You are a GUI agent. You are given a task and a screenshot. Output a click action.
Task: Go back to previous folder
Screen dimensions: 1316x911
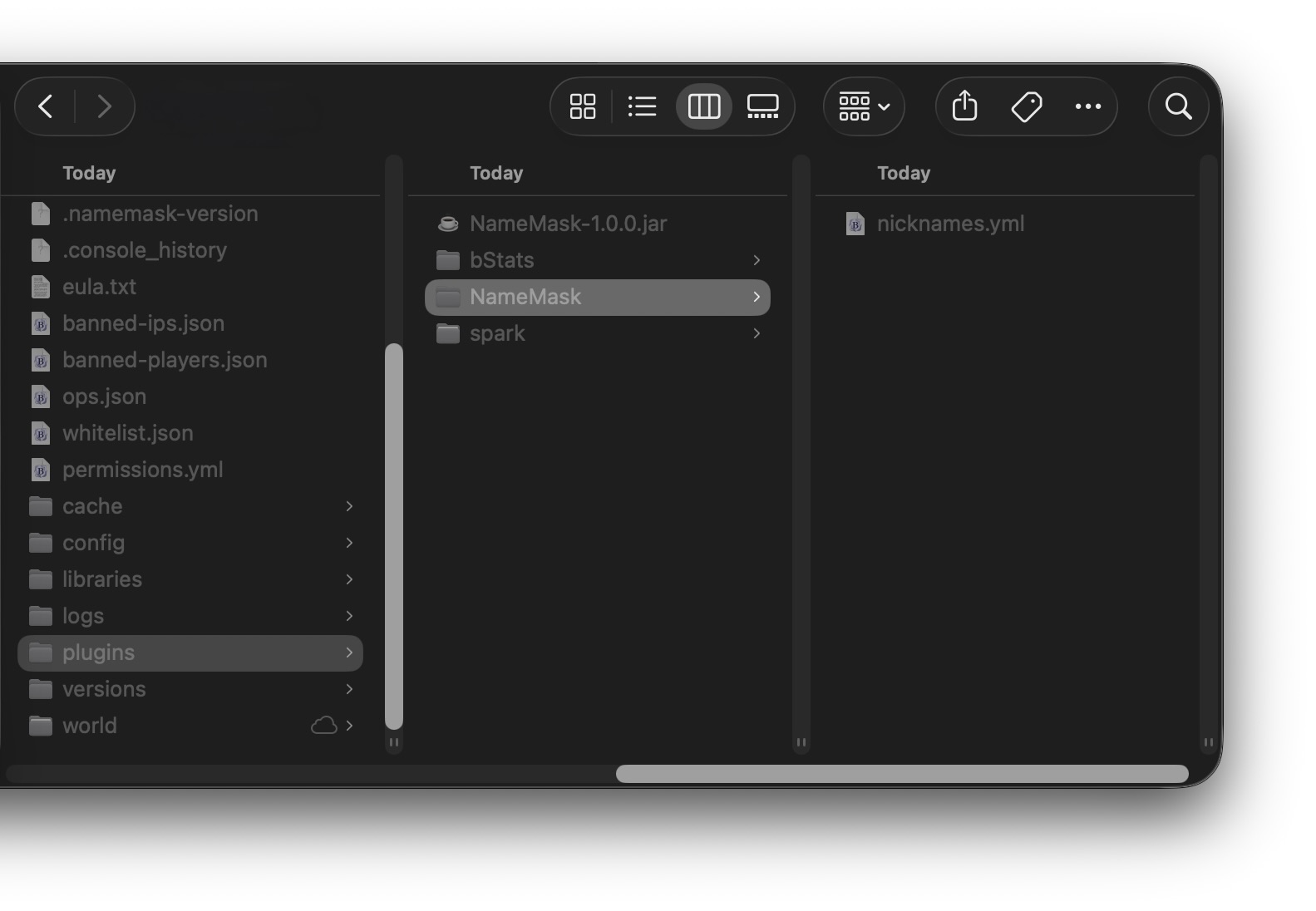tap(46, 106)
